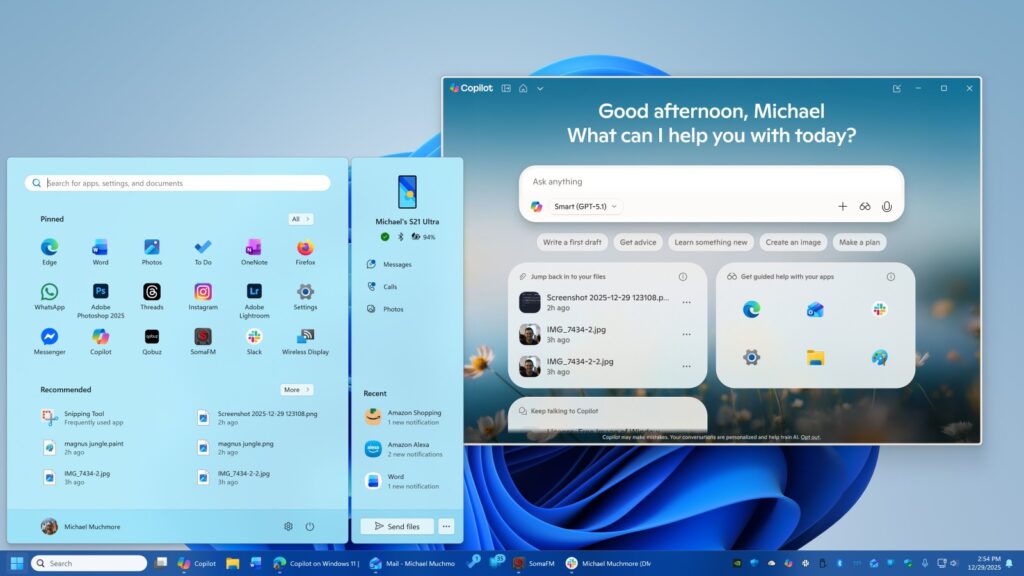Click the Send files button
The width and height of the screenshot is (1024, 576).
(x=397, y=526)
